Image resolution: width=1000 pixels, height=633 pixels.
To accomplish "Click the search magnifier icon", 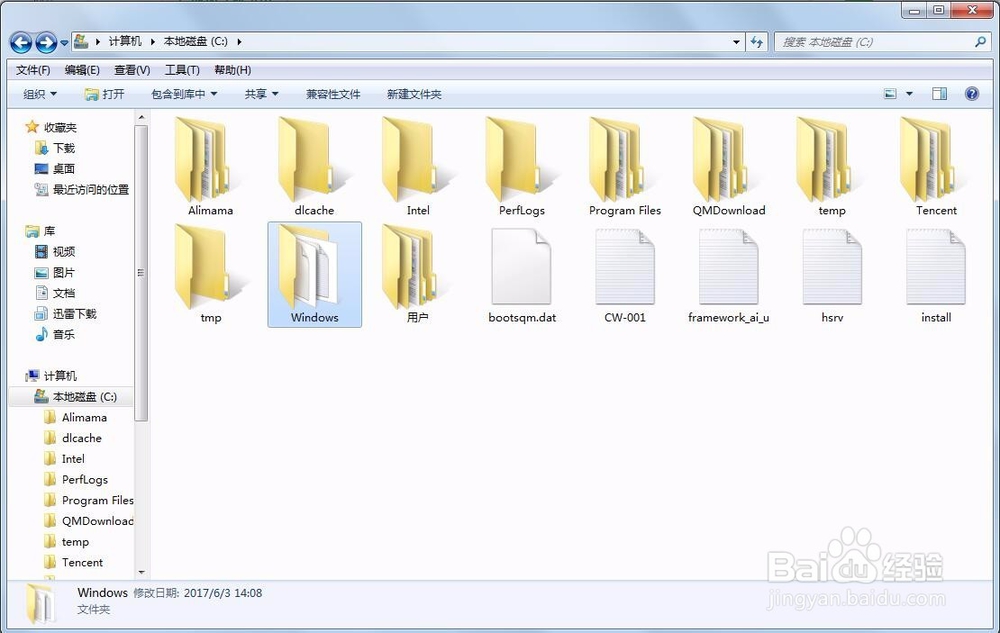I will pyautogui.click(x=980, y=41).
